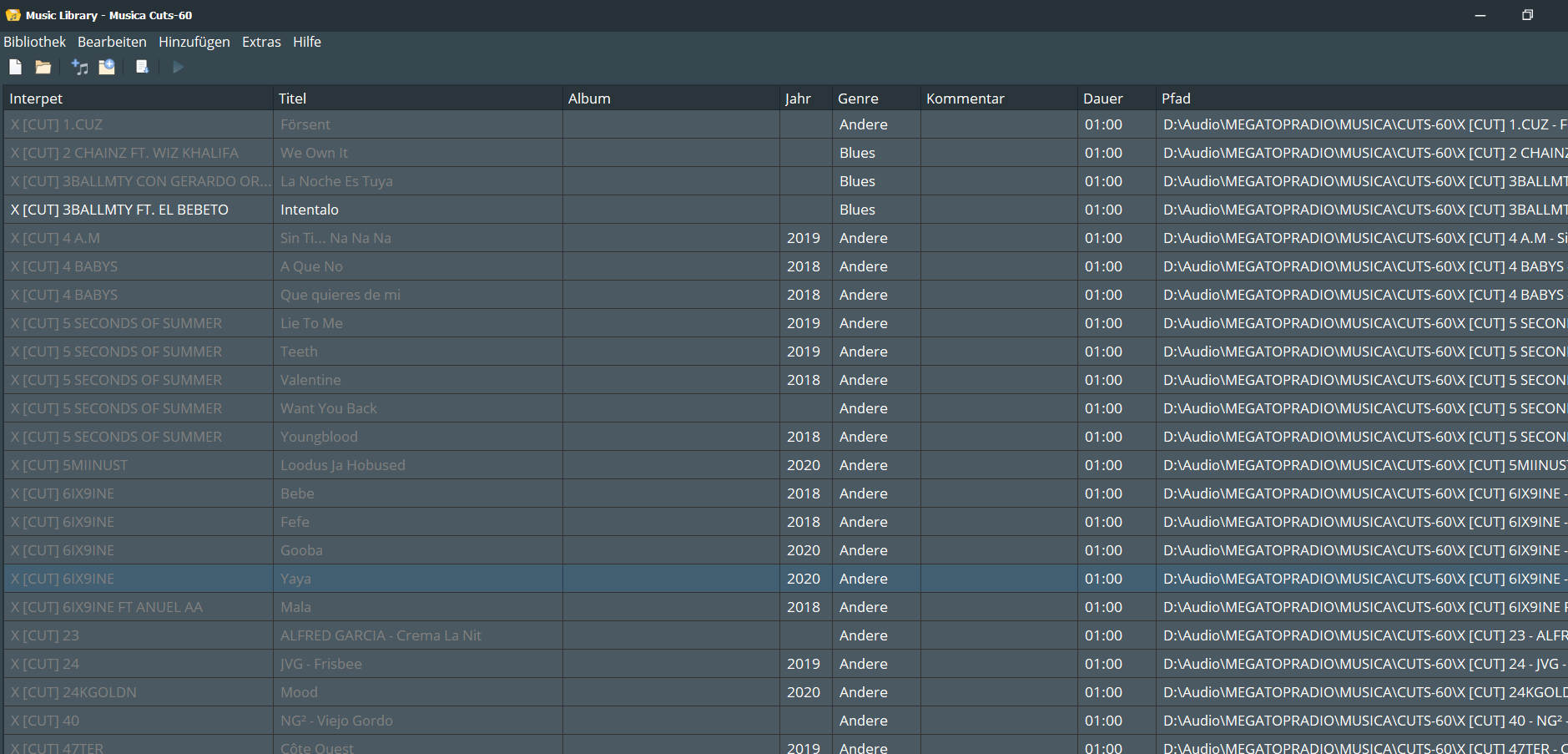The image size is (1568, 754).
Task: Click the Music Library app icon in title bar
Action: pos(13,15)
